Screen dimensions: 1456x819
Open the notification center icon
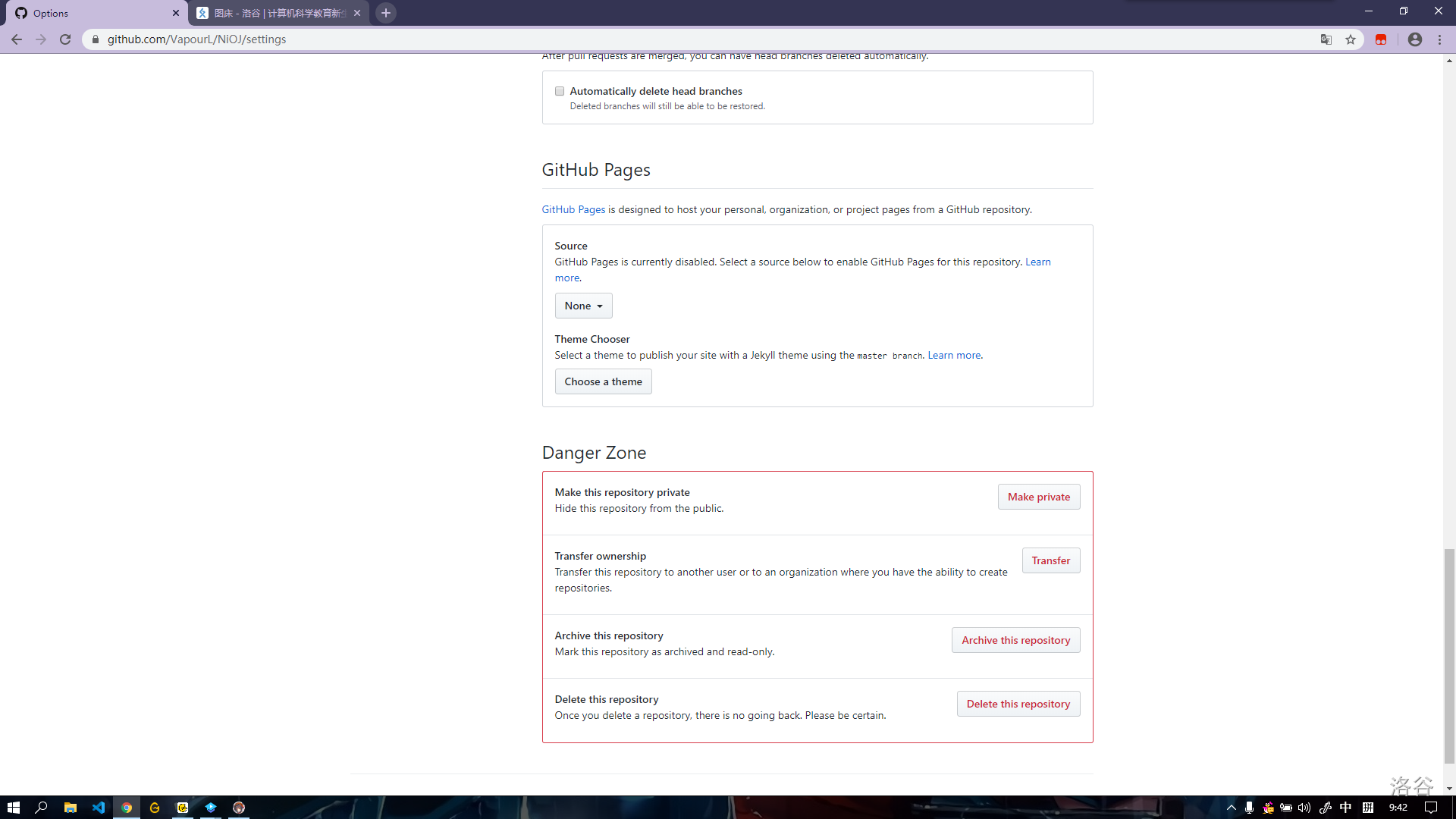[1431, 808]
